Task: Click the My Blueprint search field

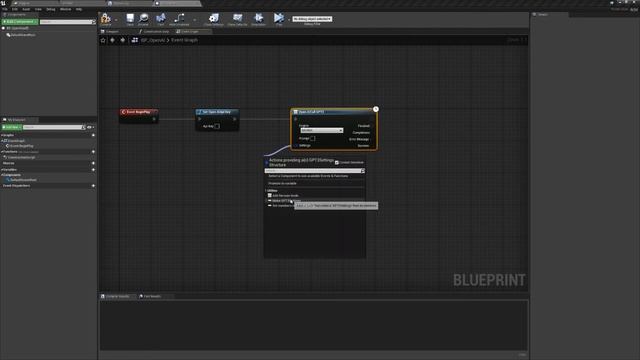Action: (x=54, y=127)
